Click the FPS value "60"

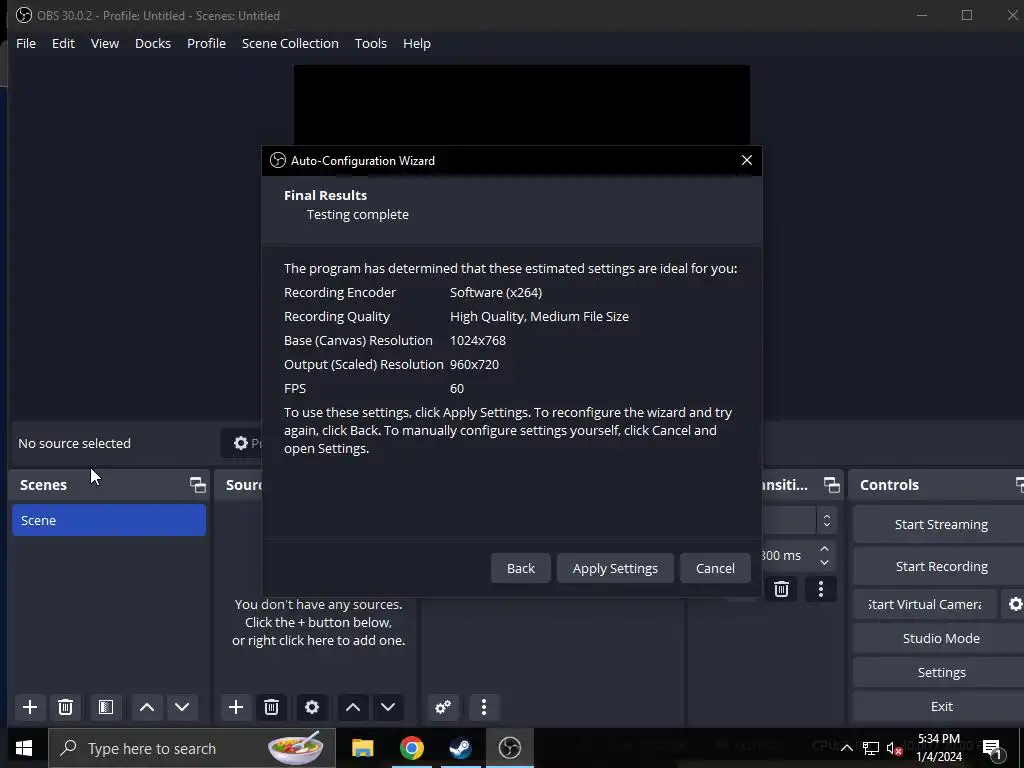[x=457, y=389]
